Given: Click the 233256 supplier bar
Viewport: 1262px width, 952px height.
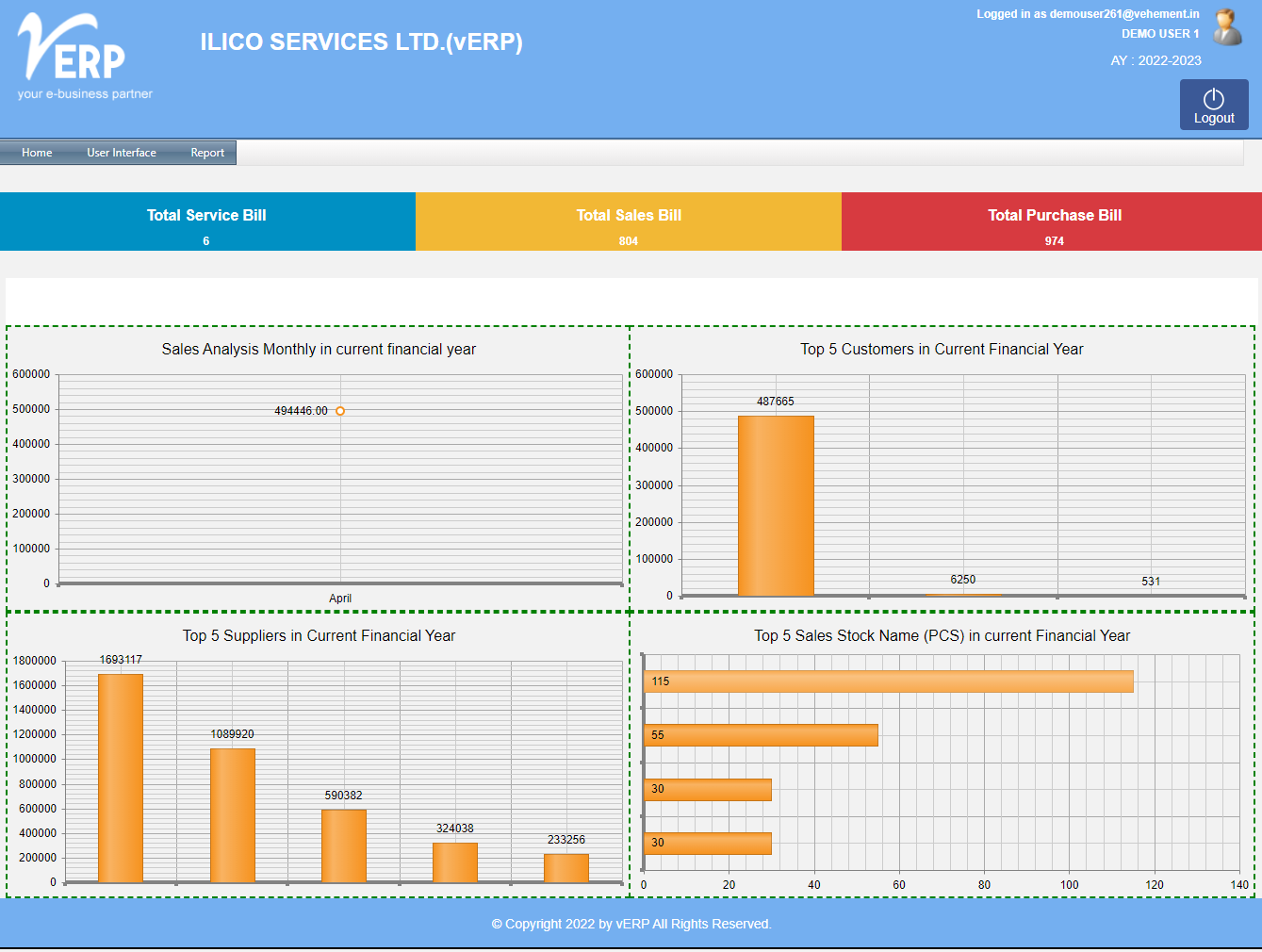Looking at the screenshot, I should 566,868.
